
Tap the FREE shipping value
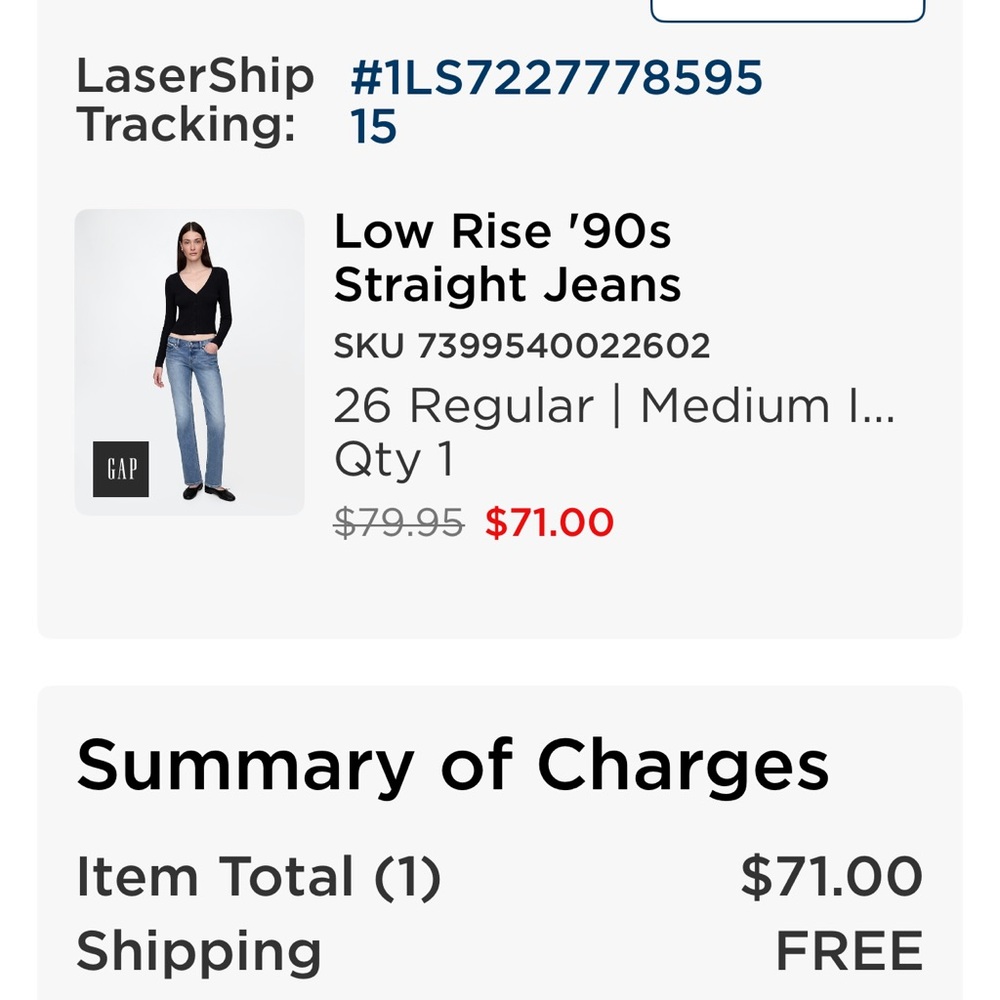coord(849,951)
